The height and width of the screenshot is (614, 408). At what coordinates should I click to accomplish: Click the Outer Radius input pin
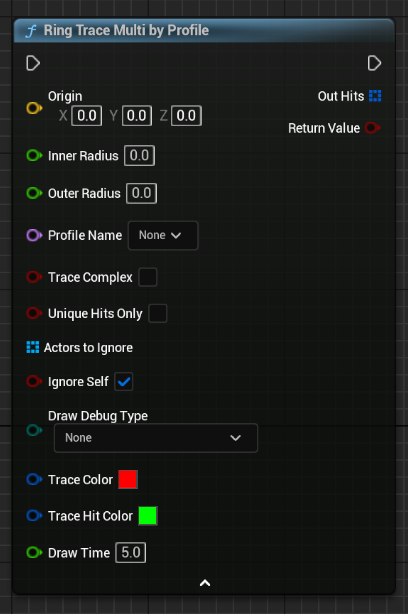(34, 193)
